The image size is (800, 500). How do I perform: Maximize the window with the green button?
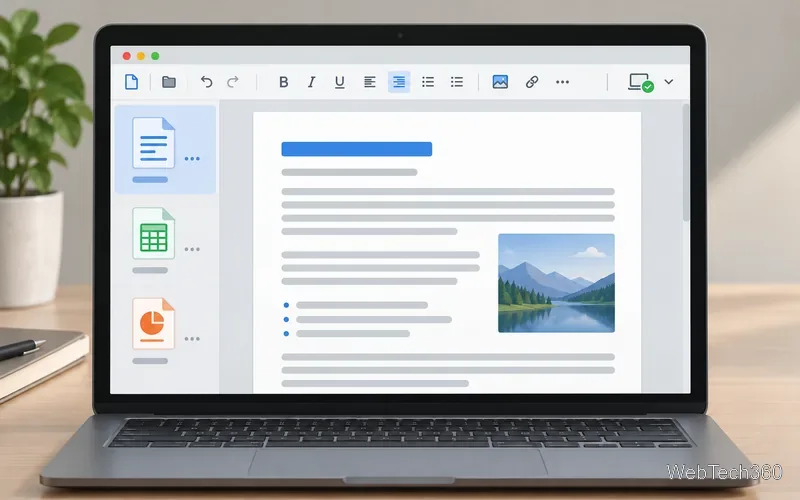[155, 56]
